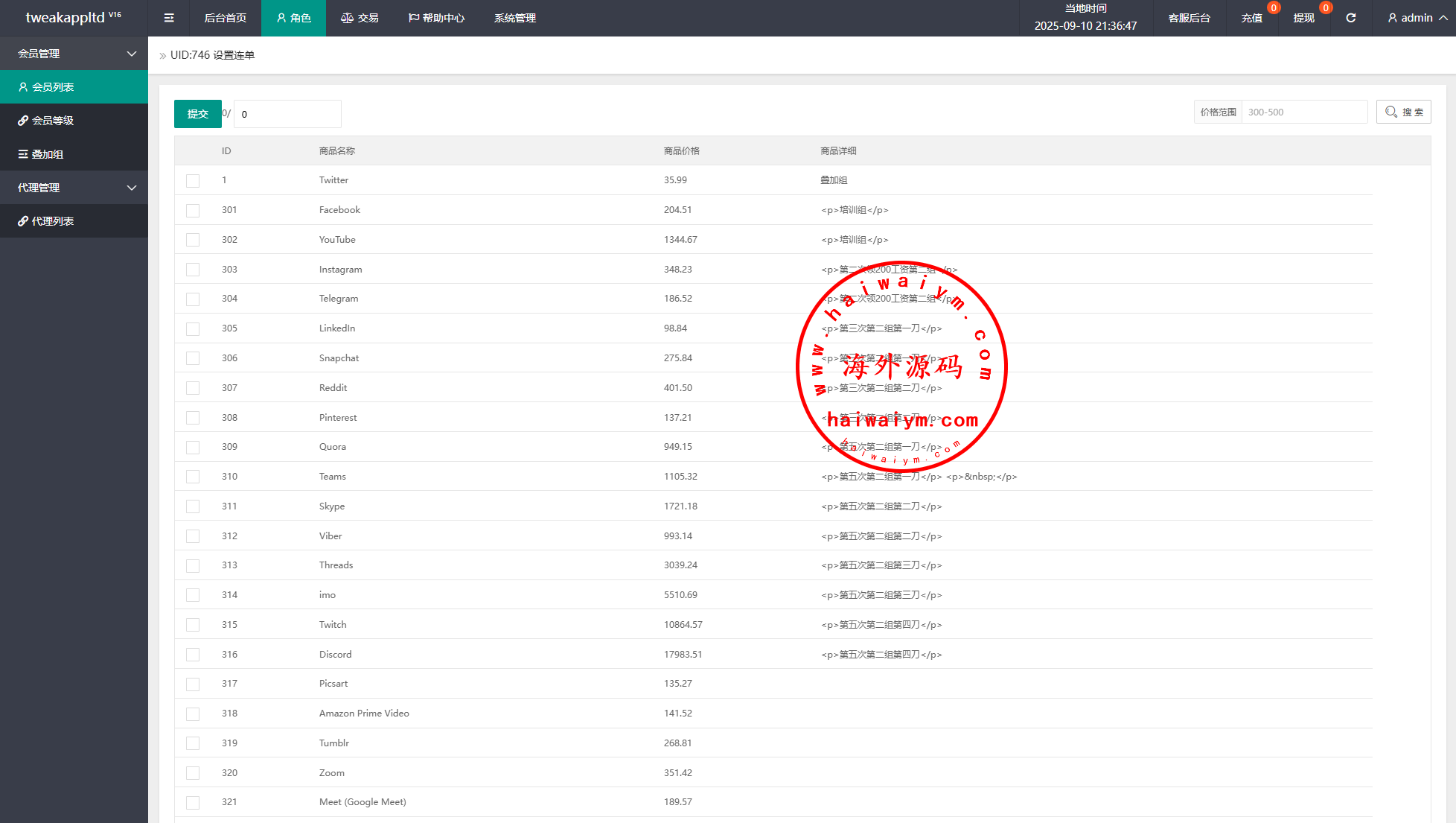Screen dimensions: 1456x823
Task: Click the 系统管理 top menu item
Action: (x=514, y=18)
